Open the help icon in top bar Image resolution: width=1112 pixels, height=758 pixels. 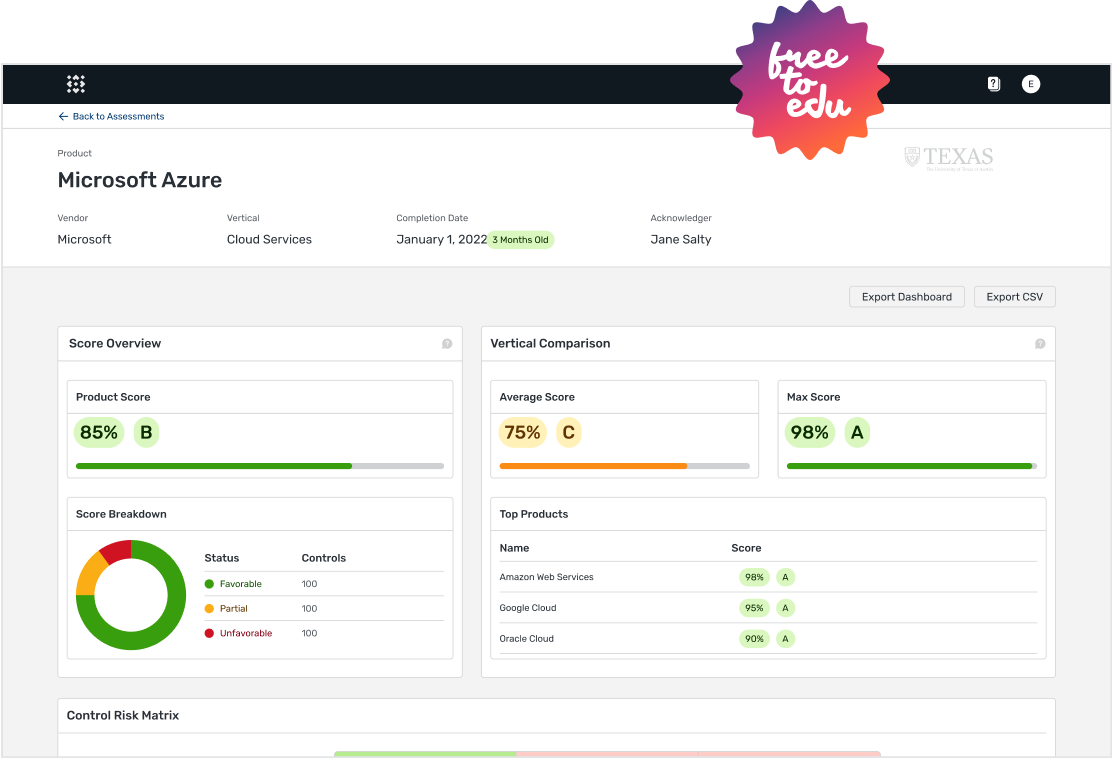pyautogui.click(x=993, y=84)
